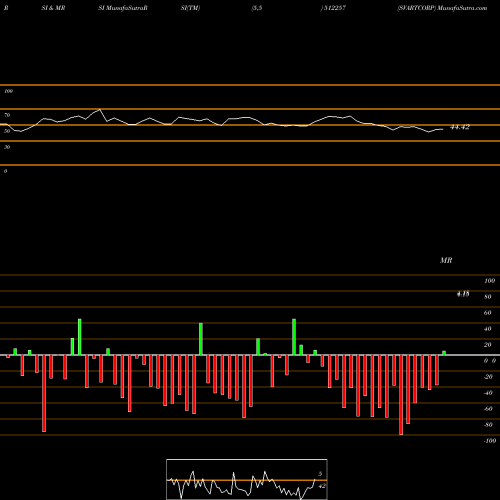Click the 60 label on the MR scale
This screenshot has width=500, height=500.
point(488,313)
